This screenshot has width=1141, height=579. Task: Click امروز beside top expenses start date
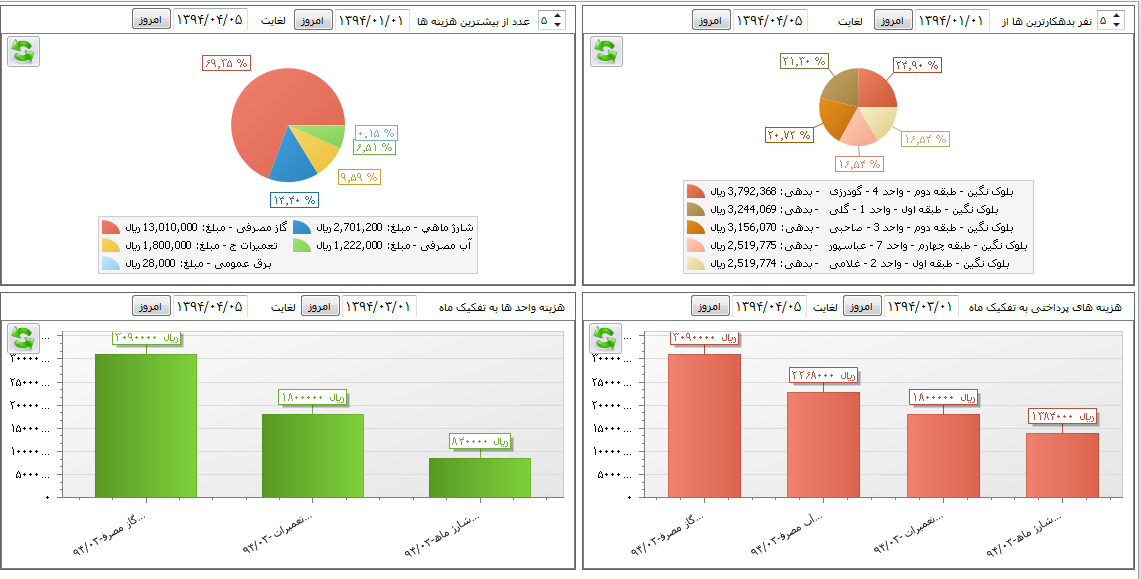(313, 20)
